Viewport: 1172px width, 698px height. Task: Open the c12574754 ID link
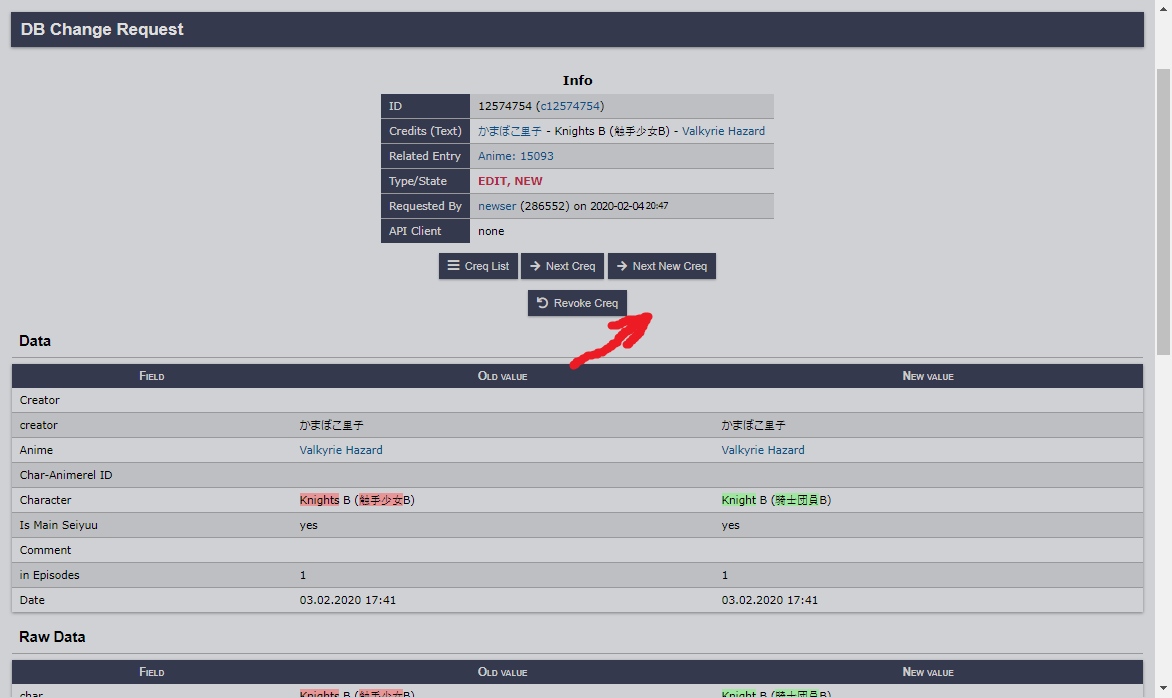pos(571,106)
